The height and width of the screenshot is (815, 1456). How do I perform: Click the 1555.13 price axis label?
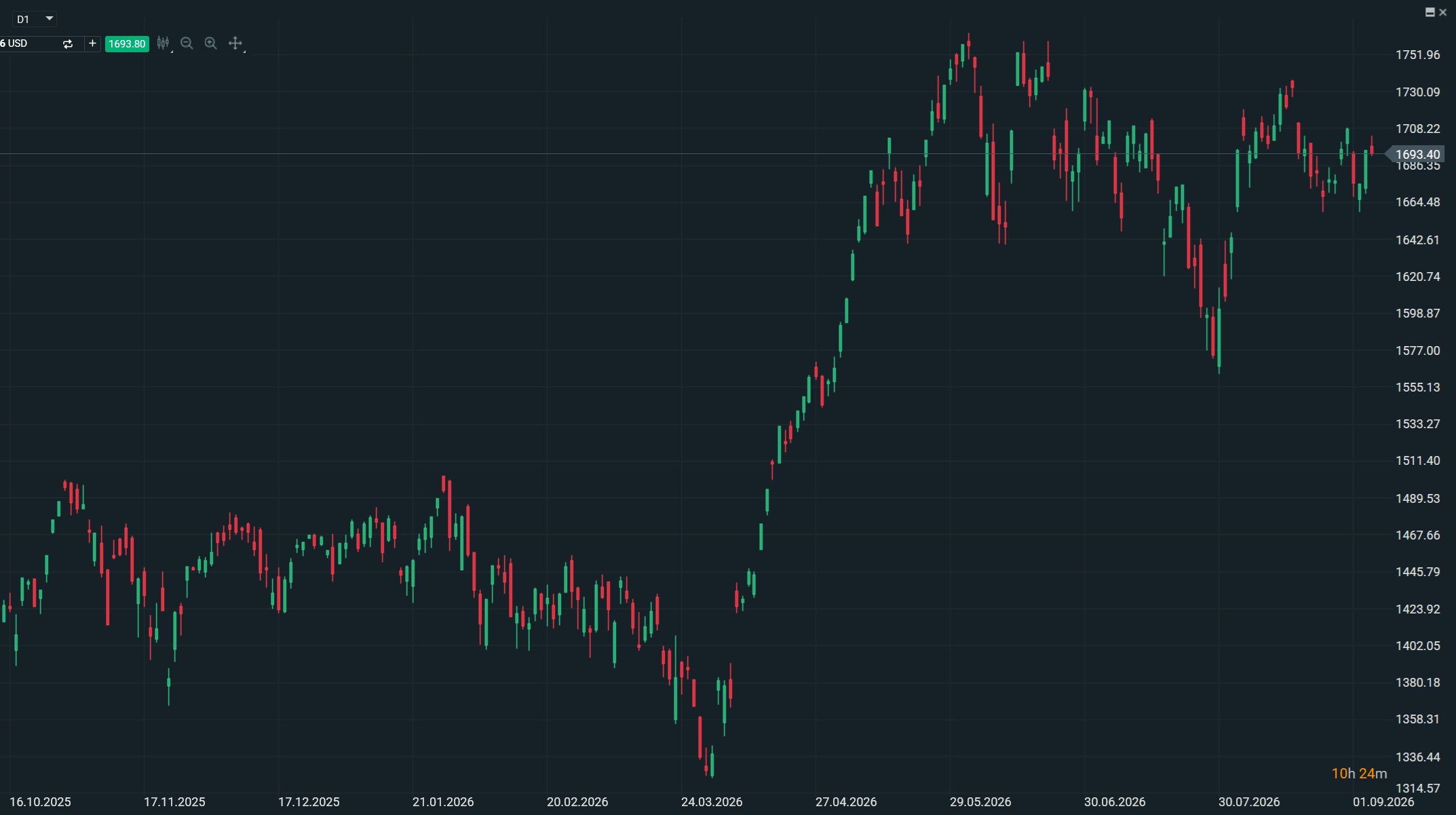[1417, 387]
